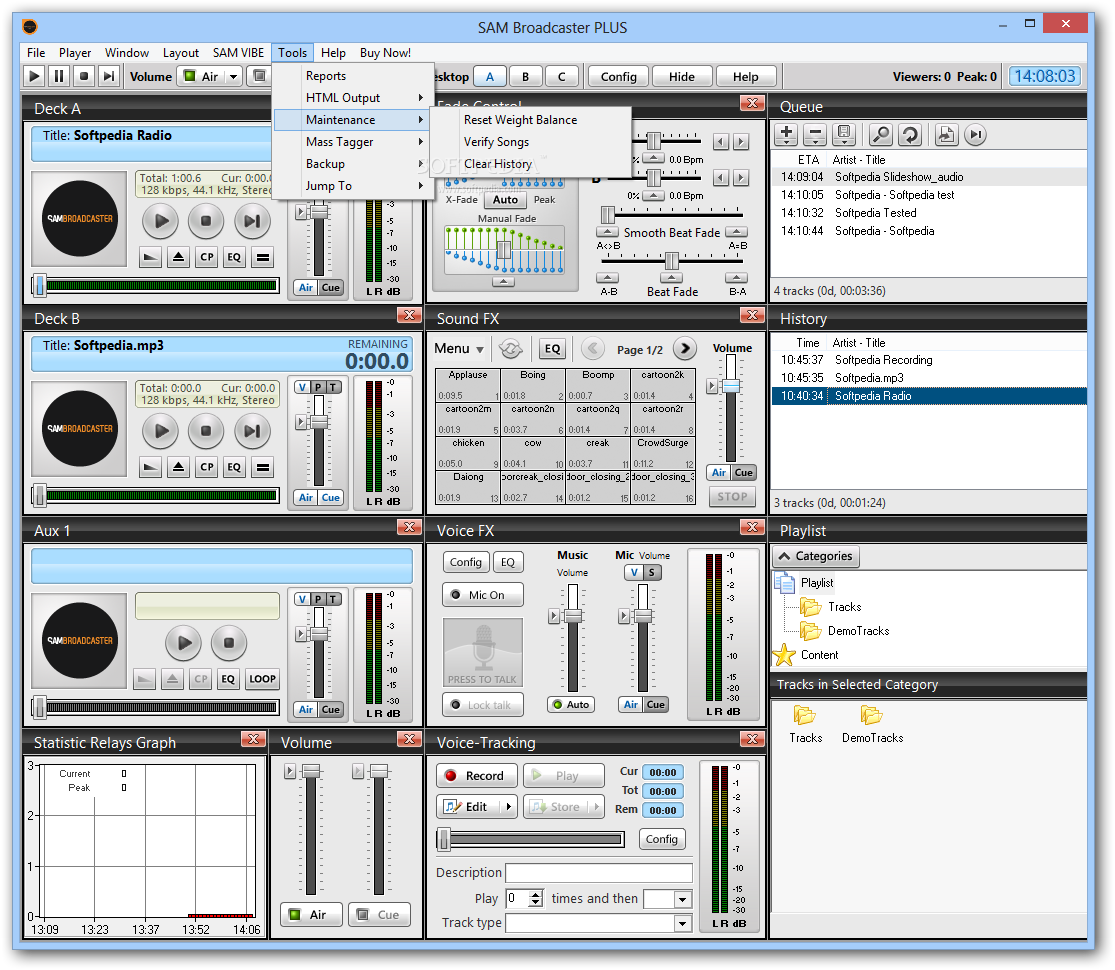Open the Sound FX Menu dropdown

[x=459, y=348]
